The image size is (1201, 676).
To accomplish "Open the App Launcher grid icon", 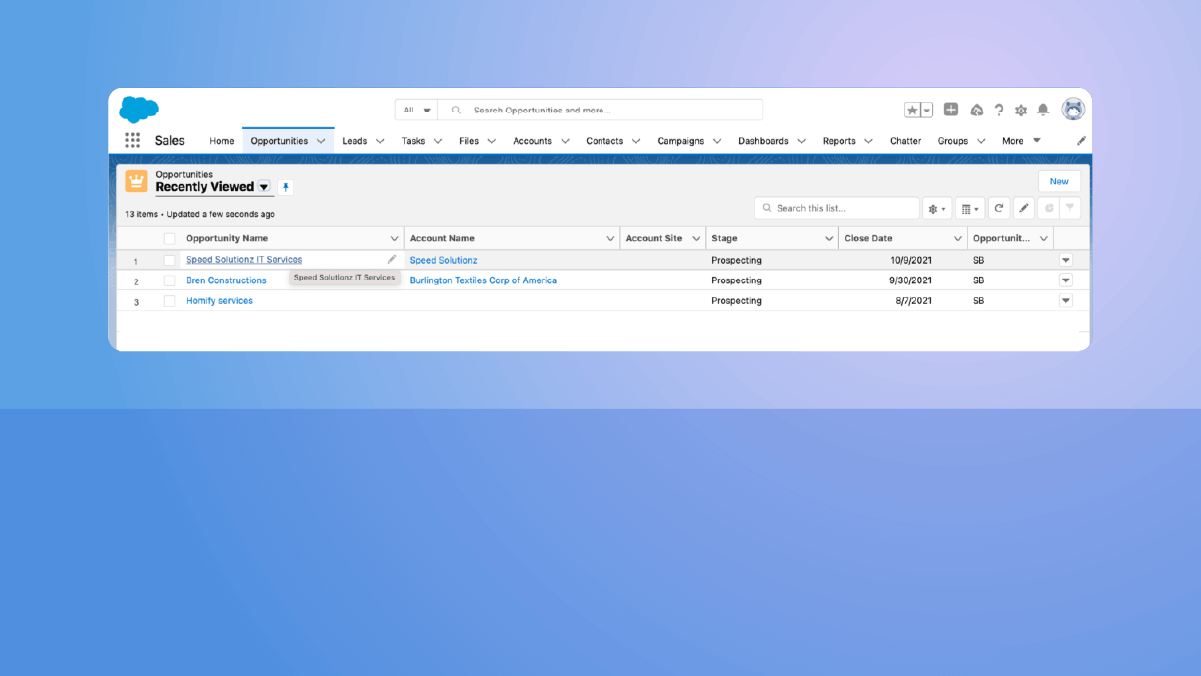I will click(x=133, y=141).
